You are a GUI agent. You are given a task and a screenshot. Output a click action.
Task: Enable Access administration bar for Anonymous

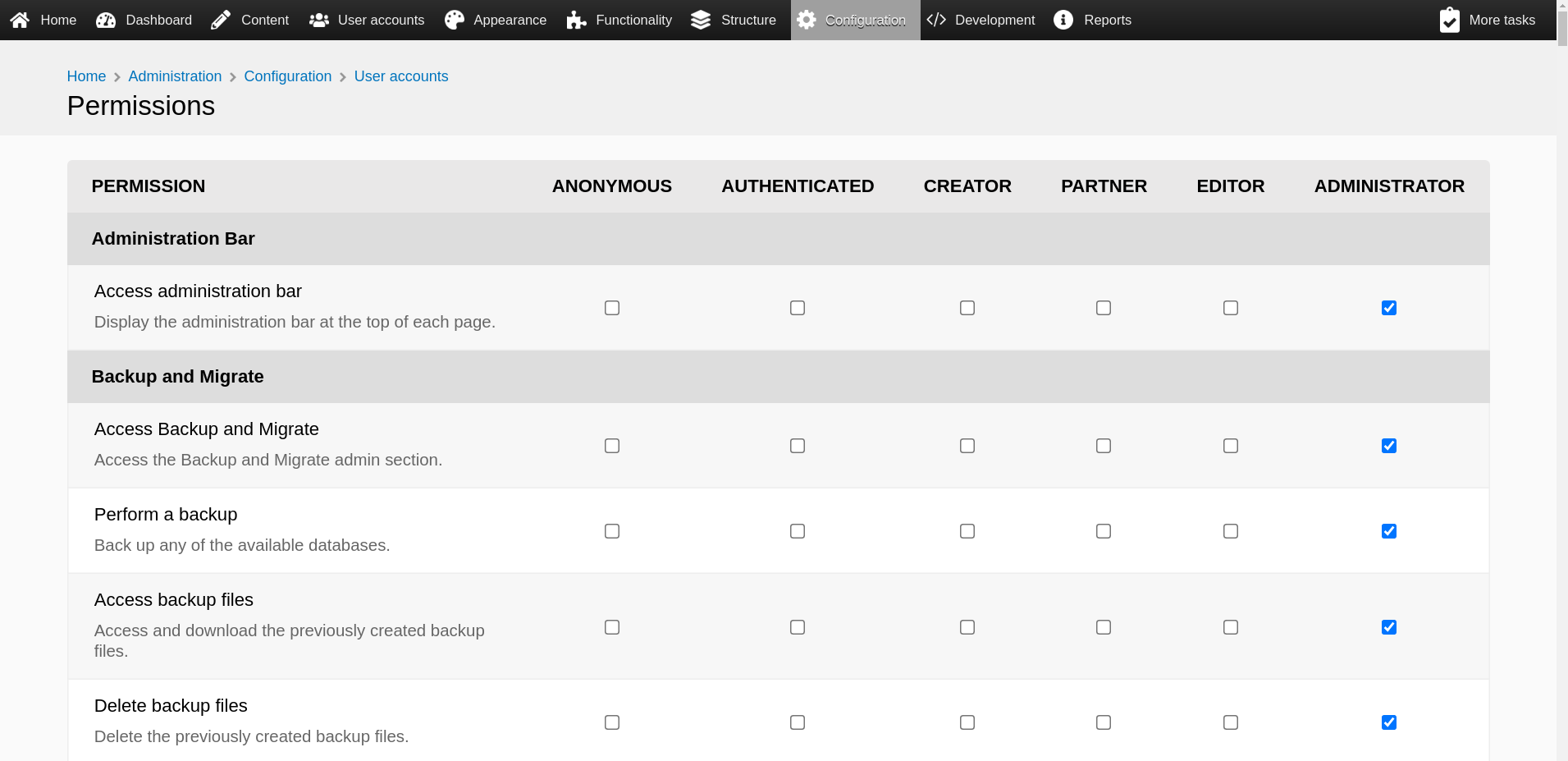point(612,308)
